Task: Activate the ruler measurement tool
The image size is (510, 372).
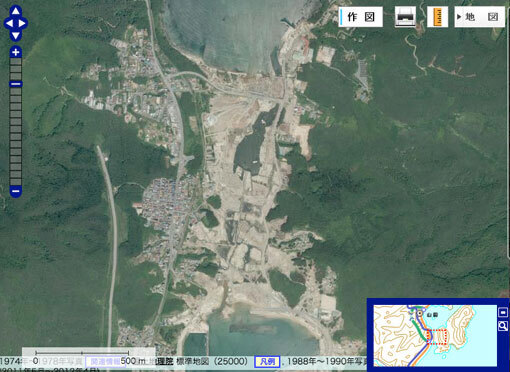Action: pos(437,17)
